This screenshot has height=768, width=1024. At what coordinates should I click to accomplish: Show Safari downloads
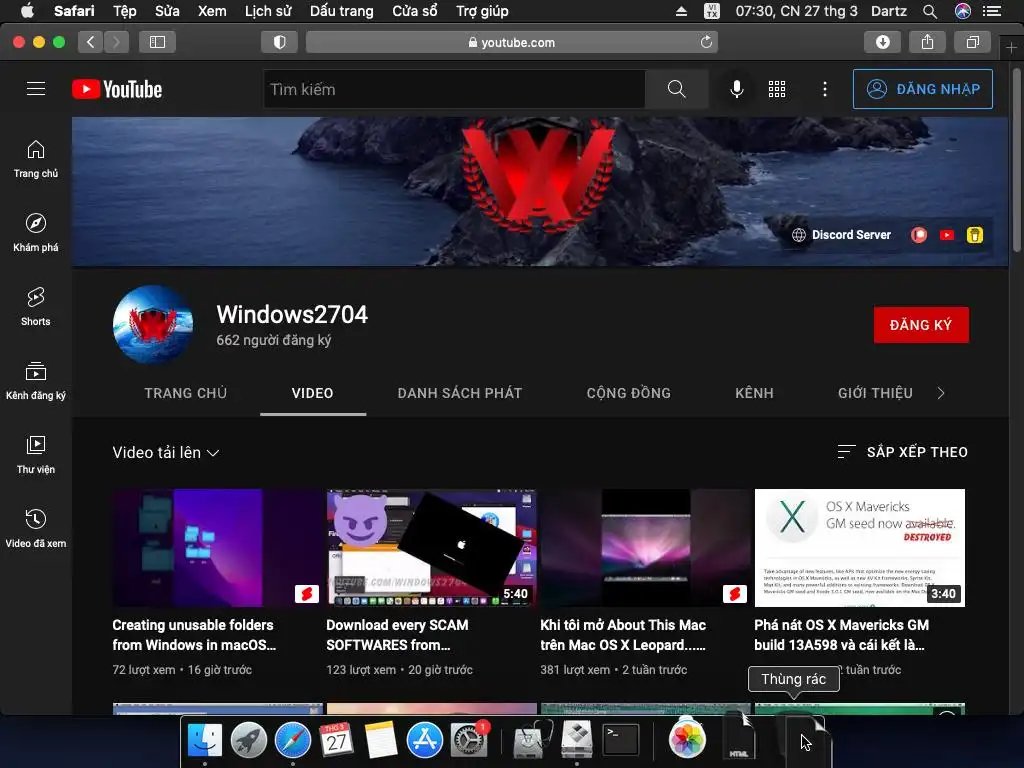882,42
